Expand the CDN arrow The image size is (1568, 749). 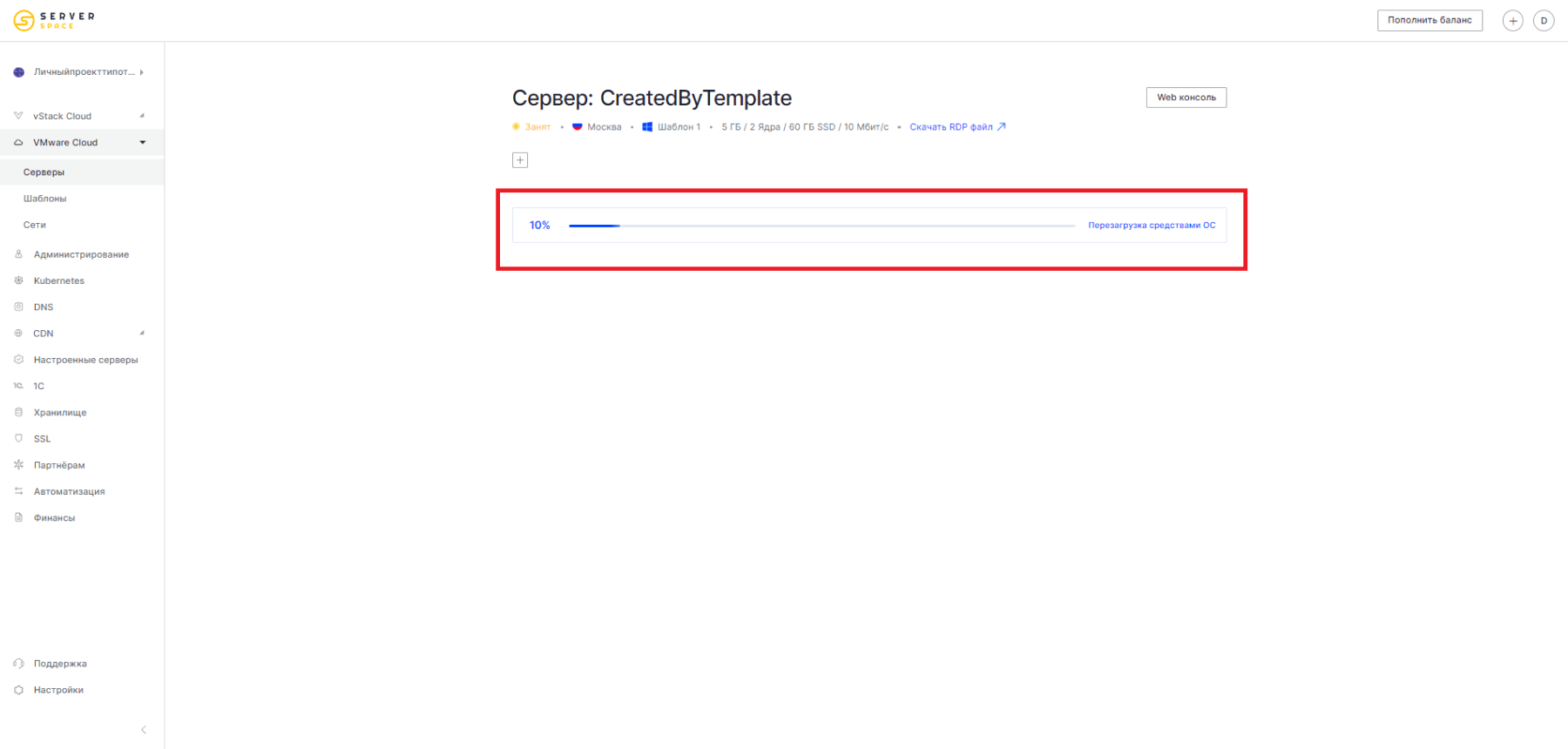coord(142,333)
